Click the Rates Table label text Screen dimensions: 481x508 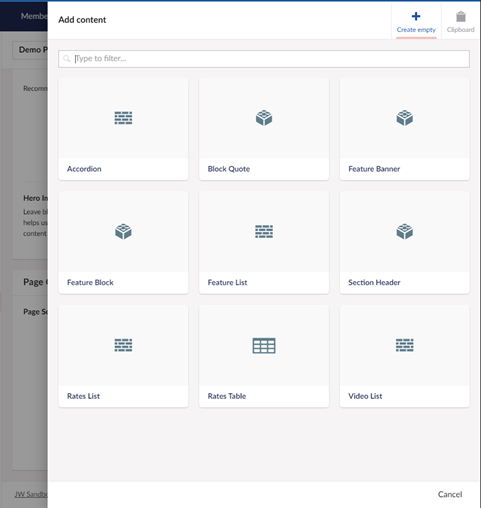point(227,396)
